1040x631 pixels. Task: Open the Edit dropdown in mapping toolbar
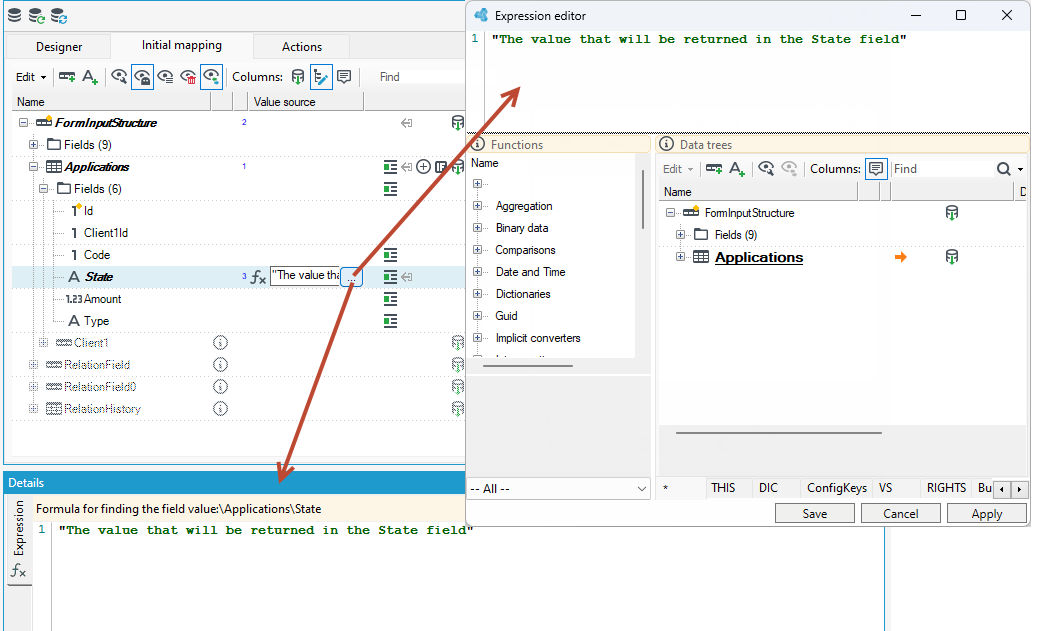coord(31,77)
